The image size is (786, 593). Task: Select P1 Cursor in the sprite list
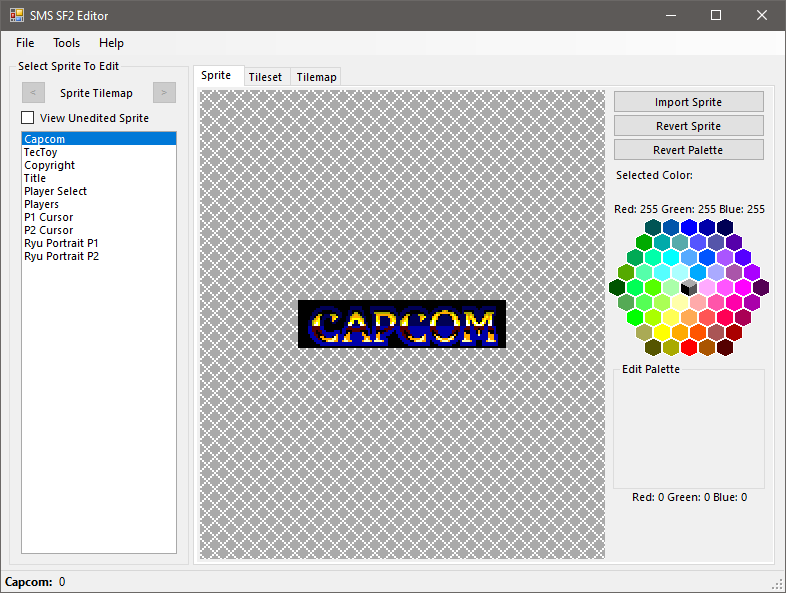(99, 217)
